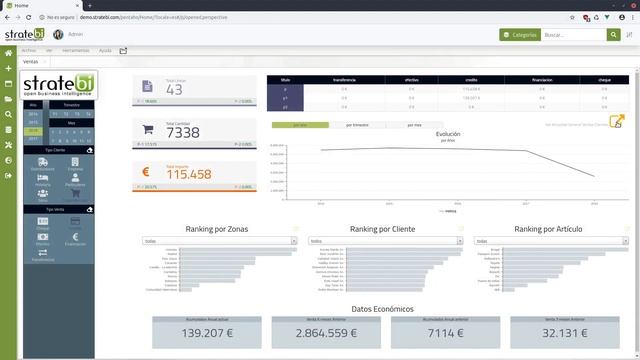The image size is (640, 360).
Task: Click the transferencia column header
Action: [344, 80]
